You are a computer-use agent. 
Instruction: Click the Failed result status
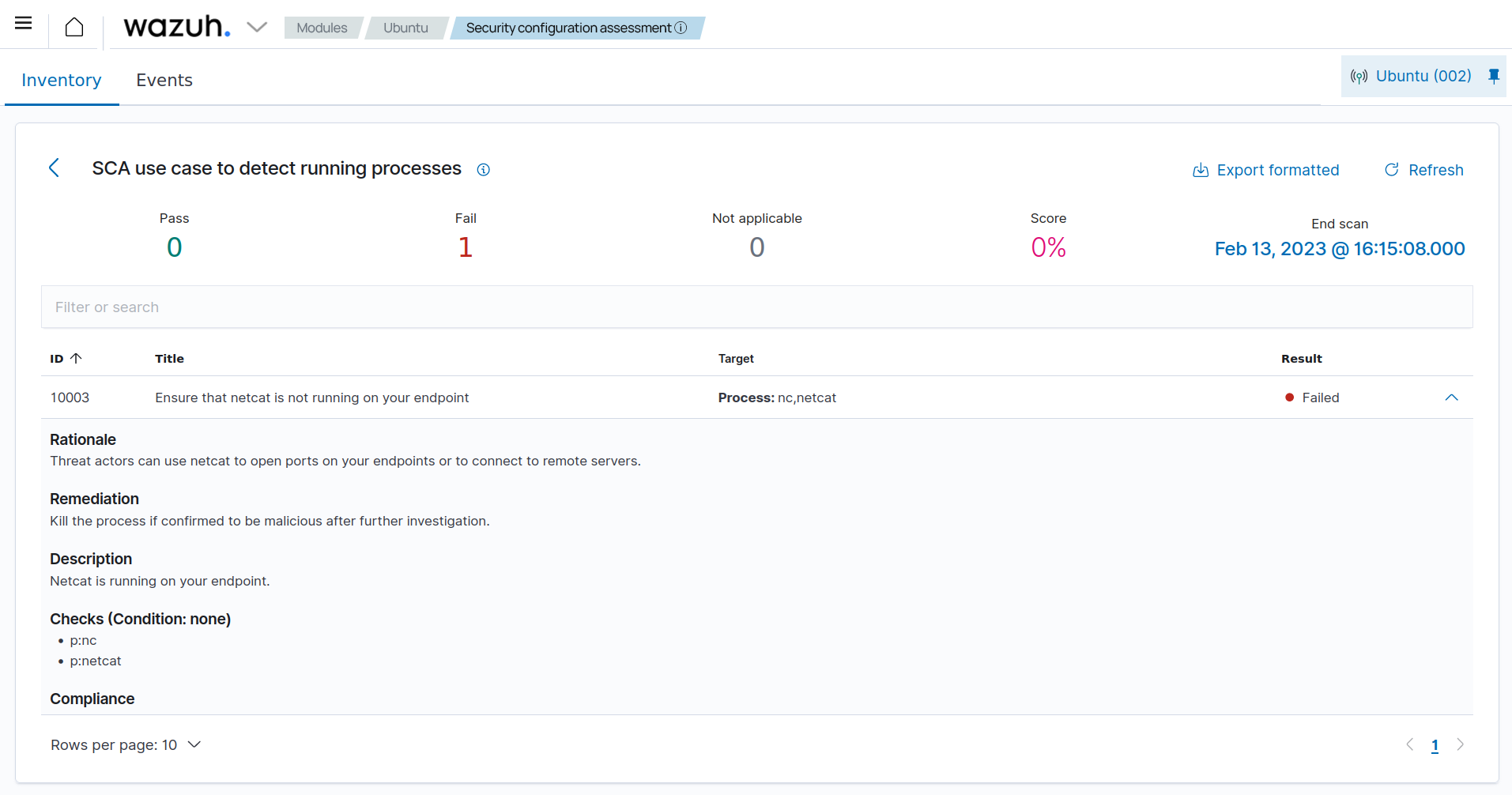[1312, 397]
